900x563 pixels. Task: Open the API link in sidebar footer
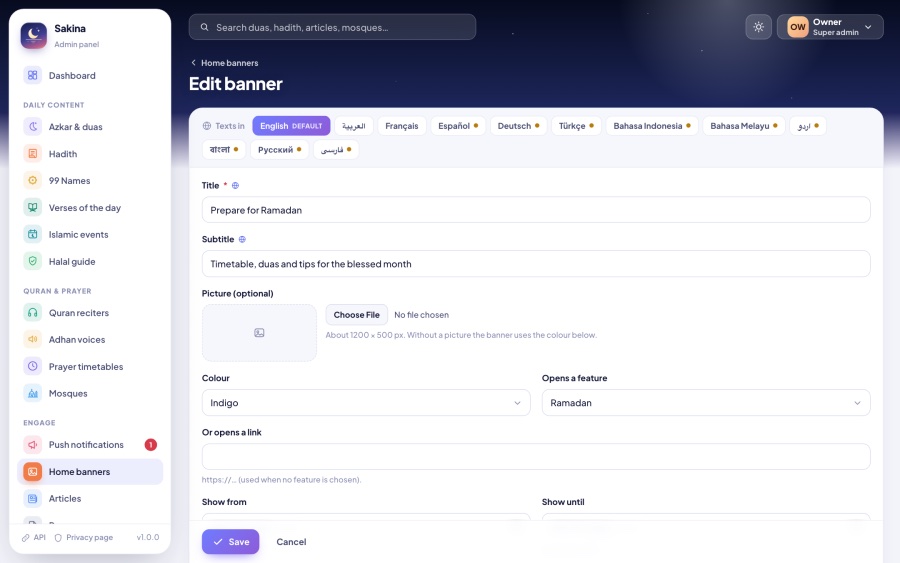[x=34, y=538]
